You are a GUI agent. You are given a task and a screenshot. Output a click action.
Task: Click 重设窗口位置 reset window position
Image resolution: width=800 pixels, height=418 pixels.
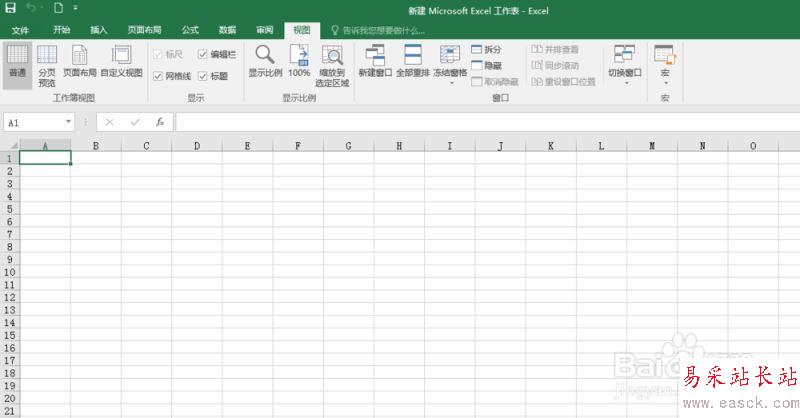point(563,82)
